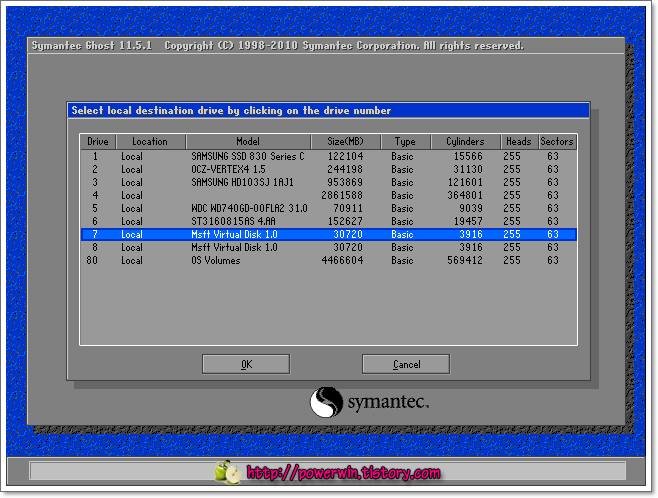Select drive 3 SAMSUNG HD103SJ row
The image size is (658, 498).
click(x=329, y=183)
